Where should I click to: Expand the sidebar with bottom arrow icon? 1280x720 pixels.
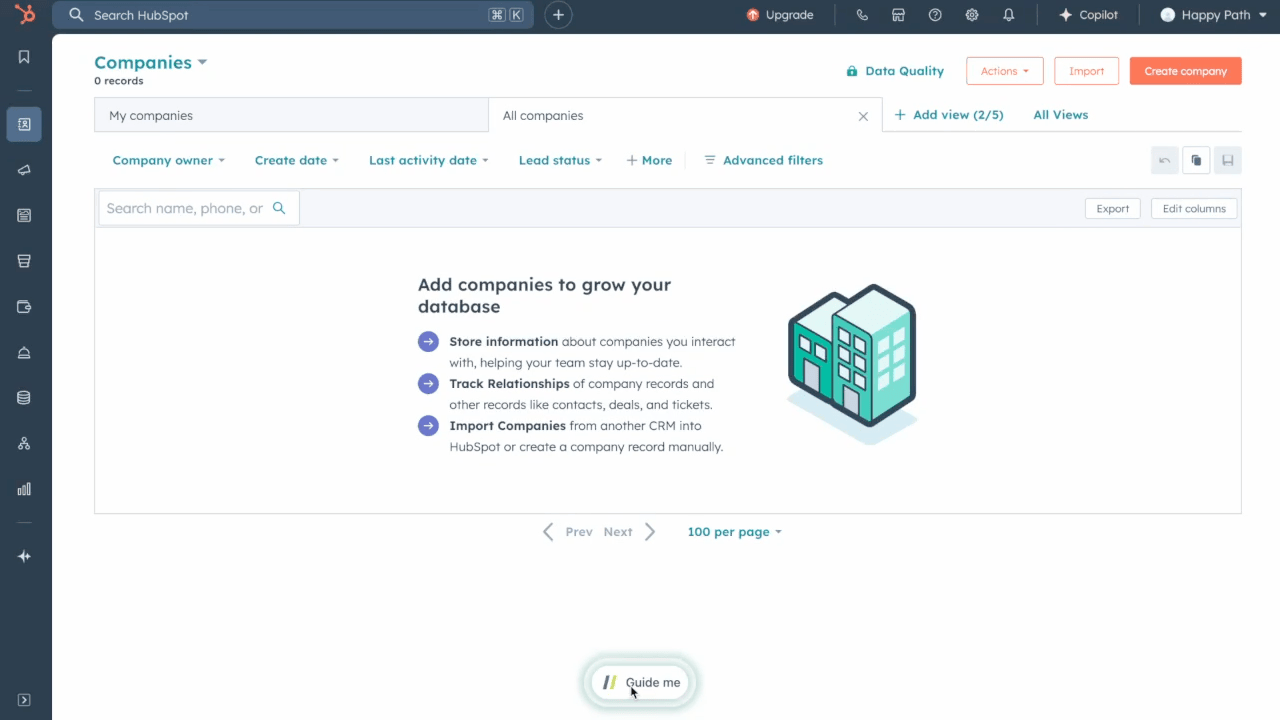click(x=24, y=700)
